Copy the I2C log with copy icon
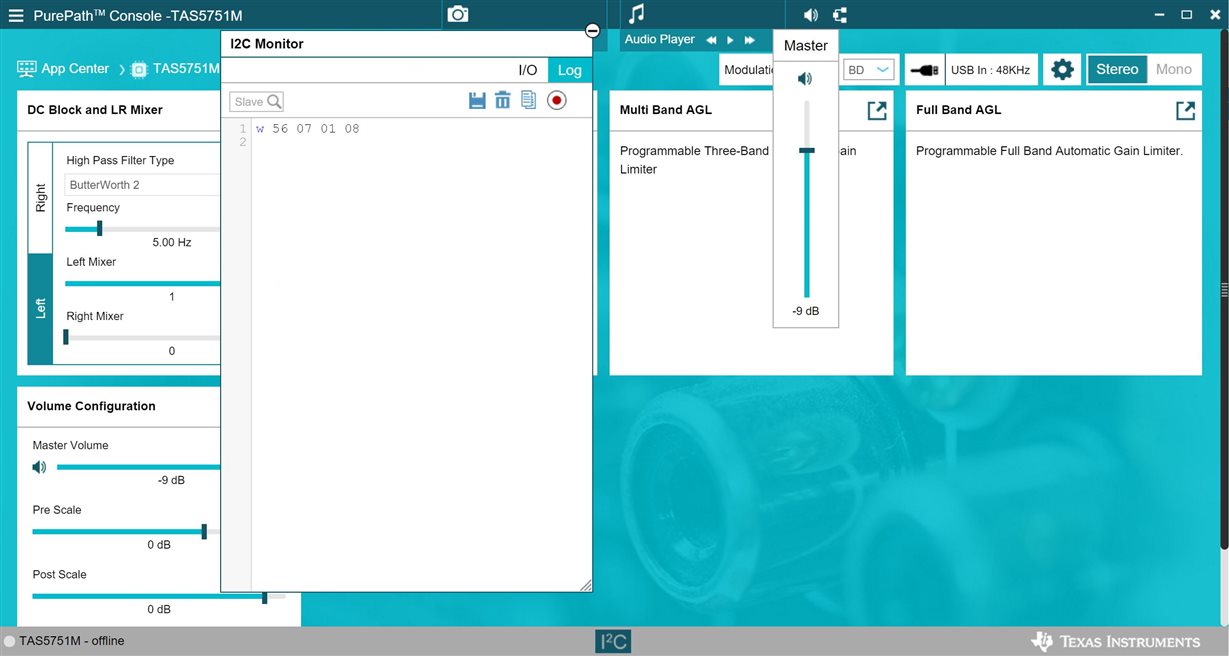The width and height of the screenshot is (1229, 656). pyautogui.click(x=528, y=100)
